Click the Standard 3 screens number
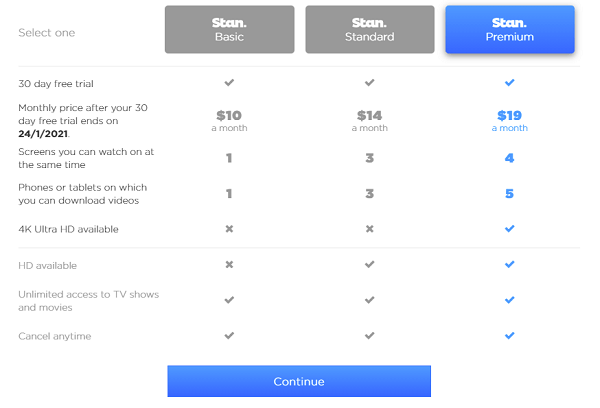Viewport: 600px width, 408px height. coord(369,158)
